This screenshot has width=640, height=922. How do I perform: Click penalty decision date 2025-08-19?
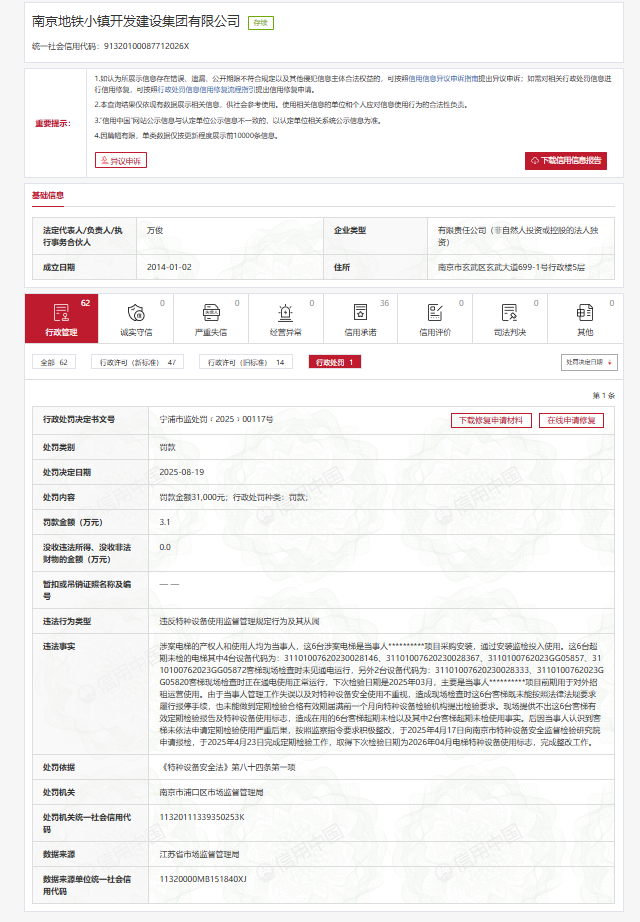click(182, 472)
